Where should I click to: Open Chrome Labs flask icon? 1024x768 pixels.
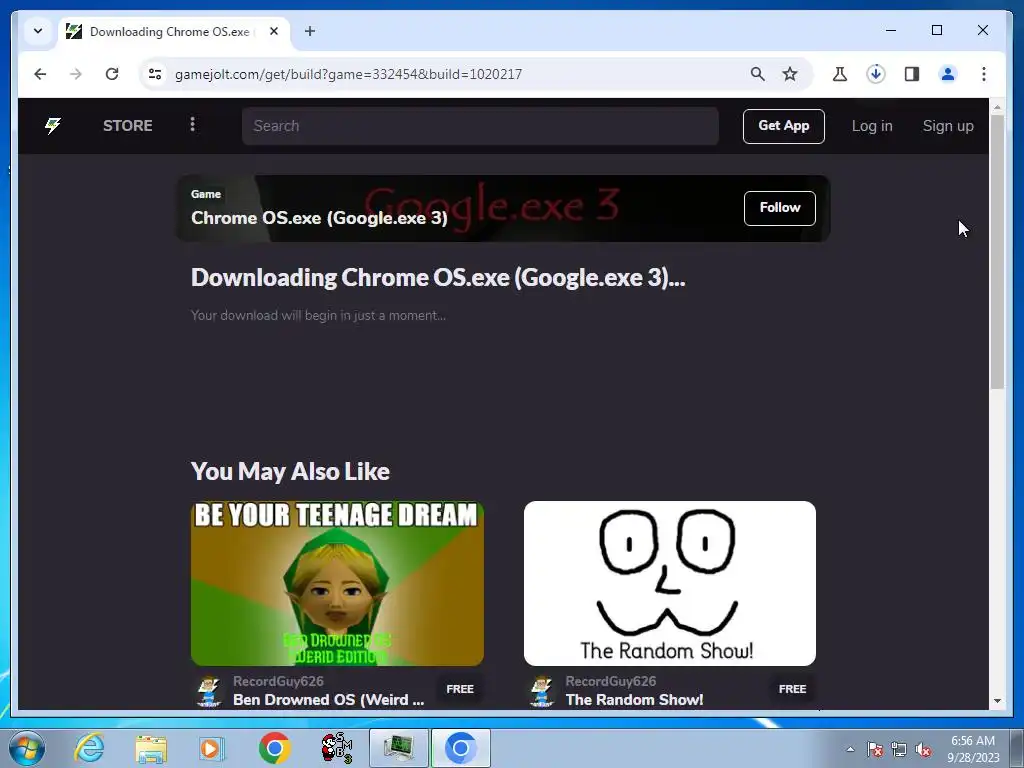pyautogui.click(x=840, y=74)
